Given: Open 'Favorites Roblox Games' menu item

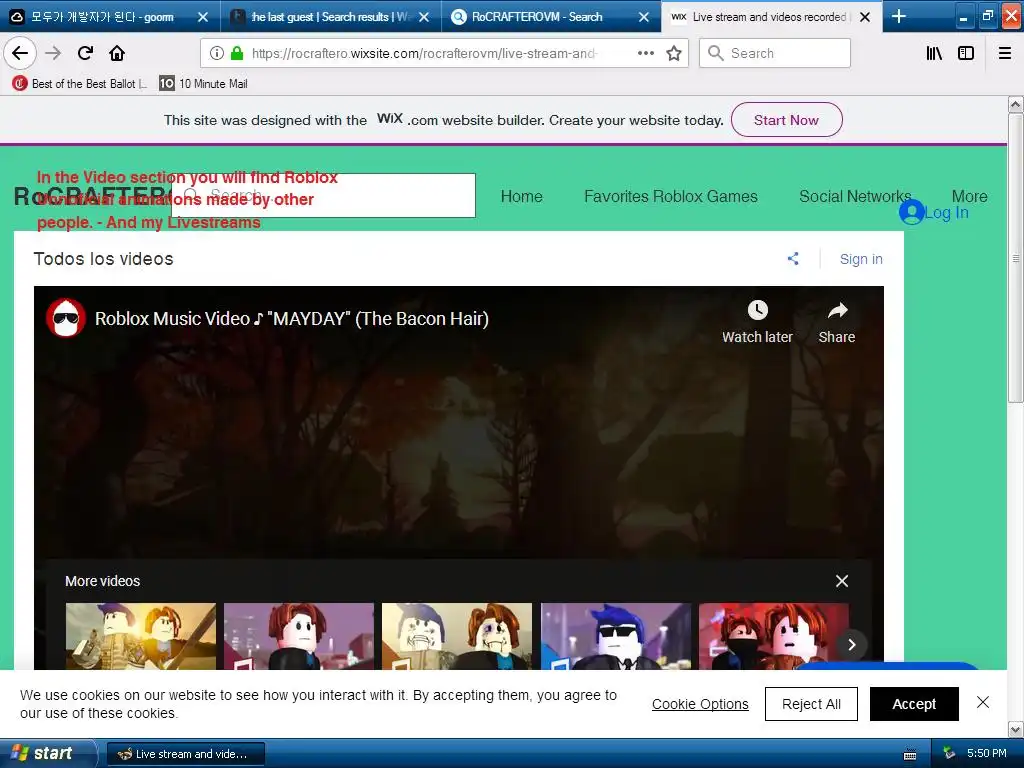Looking at the screenshot, I should (x=671, y=197).
